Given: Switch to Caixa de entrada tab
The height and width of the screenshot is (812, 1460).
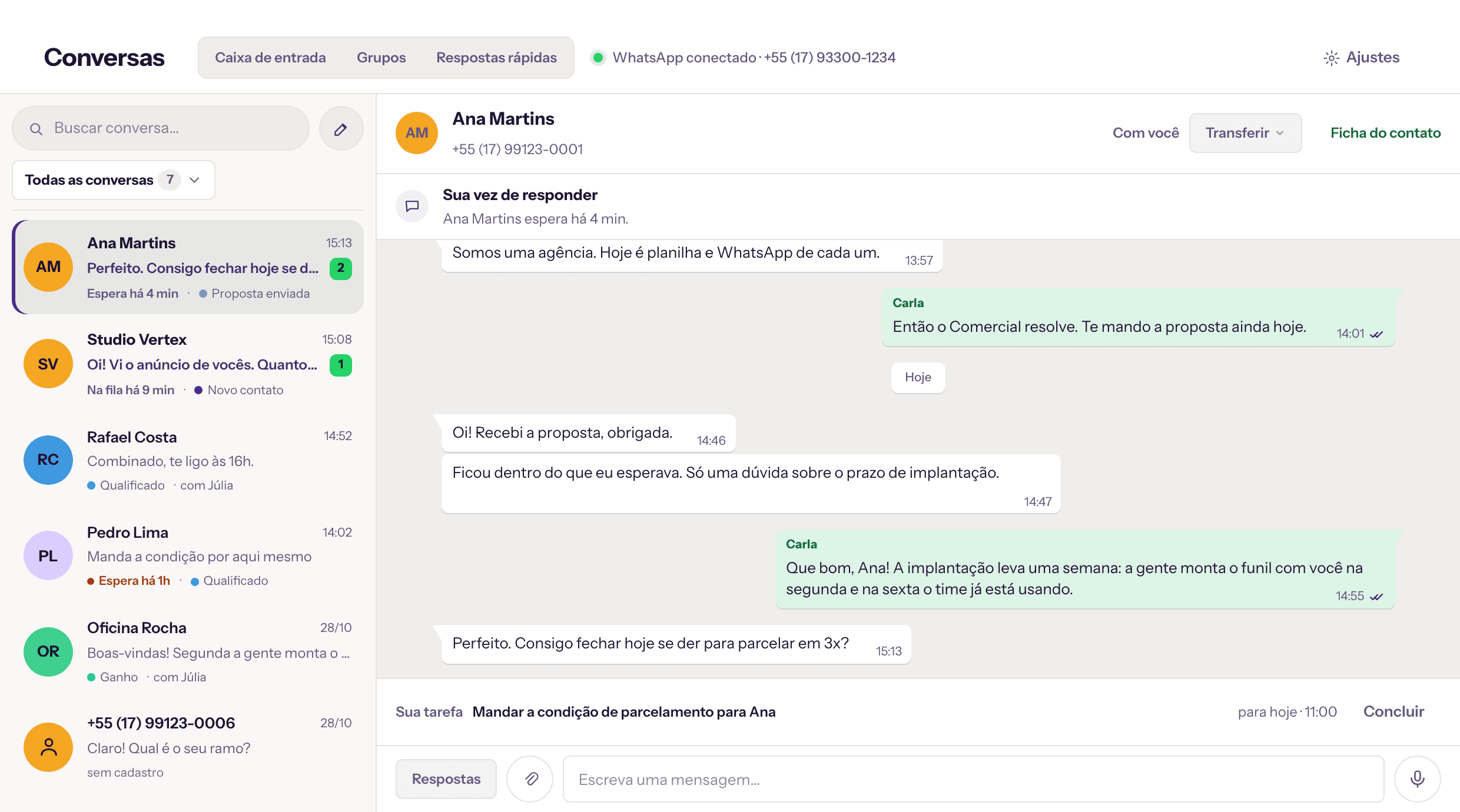Looking at the screenshot, I should click(x=270, y=58).
